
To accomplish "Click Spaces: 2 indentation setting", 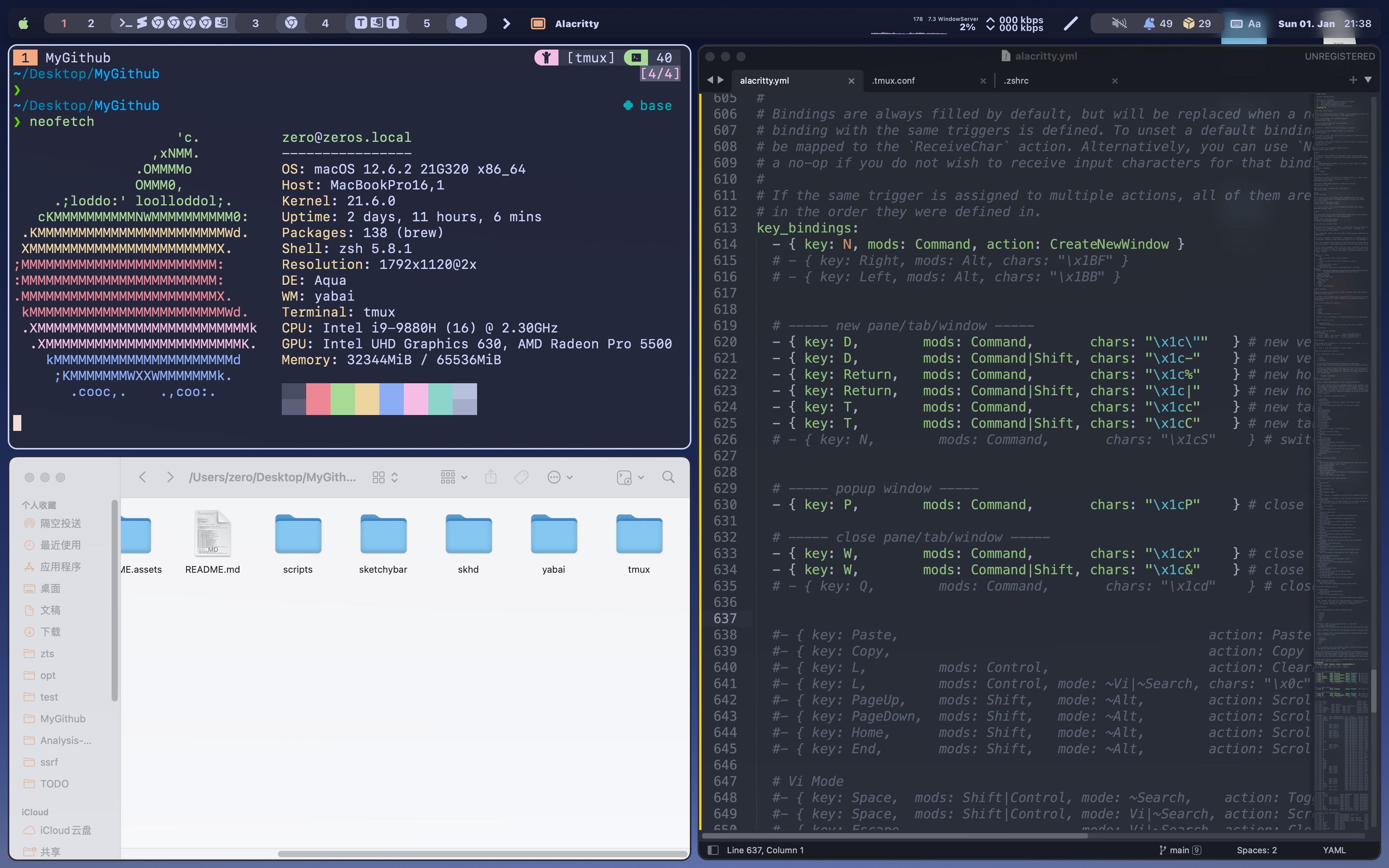I will (x=1256, y=850).
